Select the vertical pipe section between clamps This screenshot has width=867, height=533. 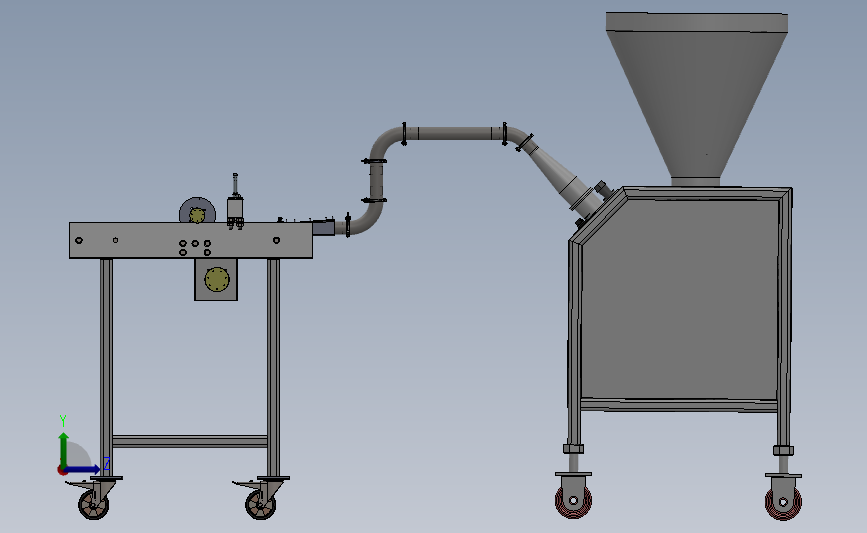376,181
